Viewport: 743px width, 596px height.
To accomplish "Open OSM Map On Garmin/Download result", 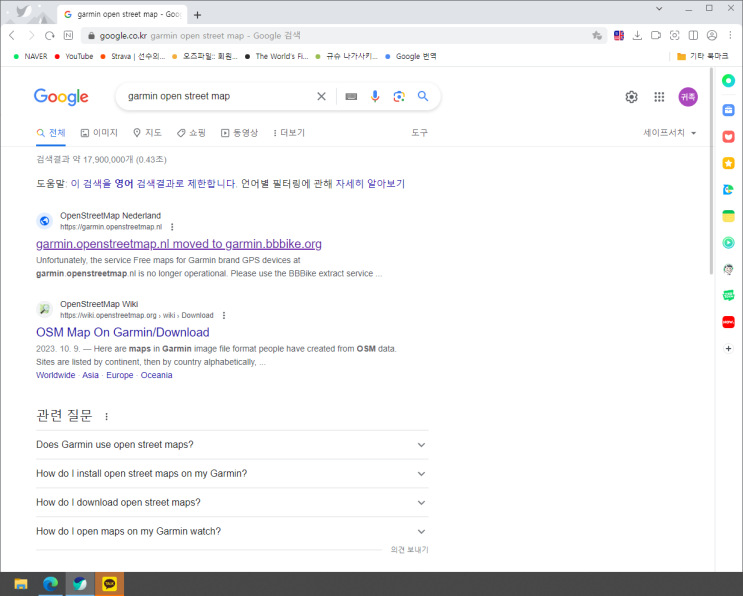I will [123, 333].
